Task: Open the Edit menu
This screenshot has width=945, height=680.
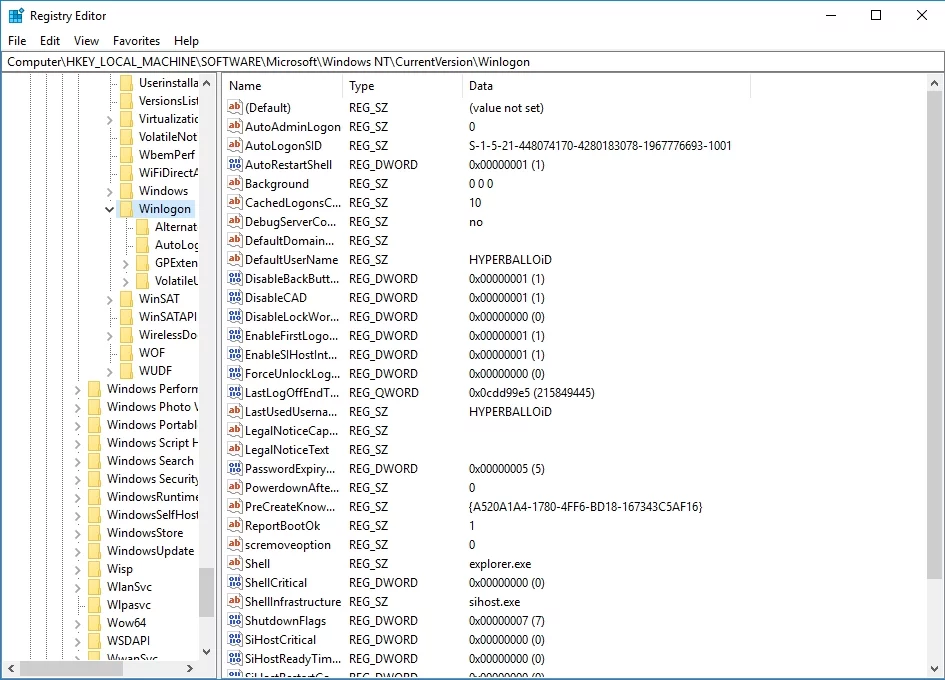Action: [50, 41]
